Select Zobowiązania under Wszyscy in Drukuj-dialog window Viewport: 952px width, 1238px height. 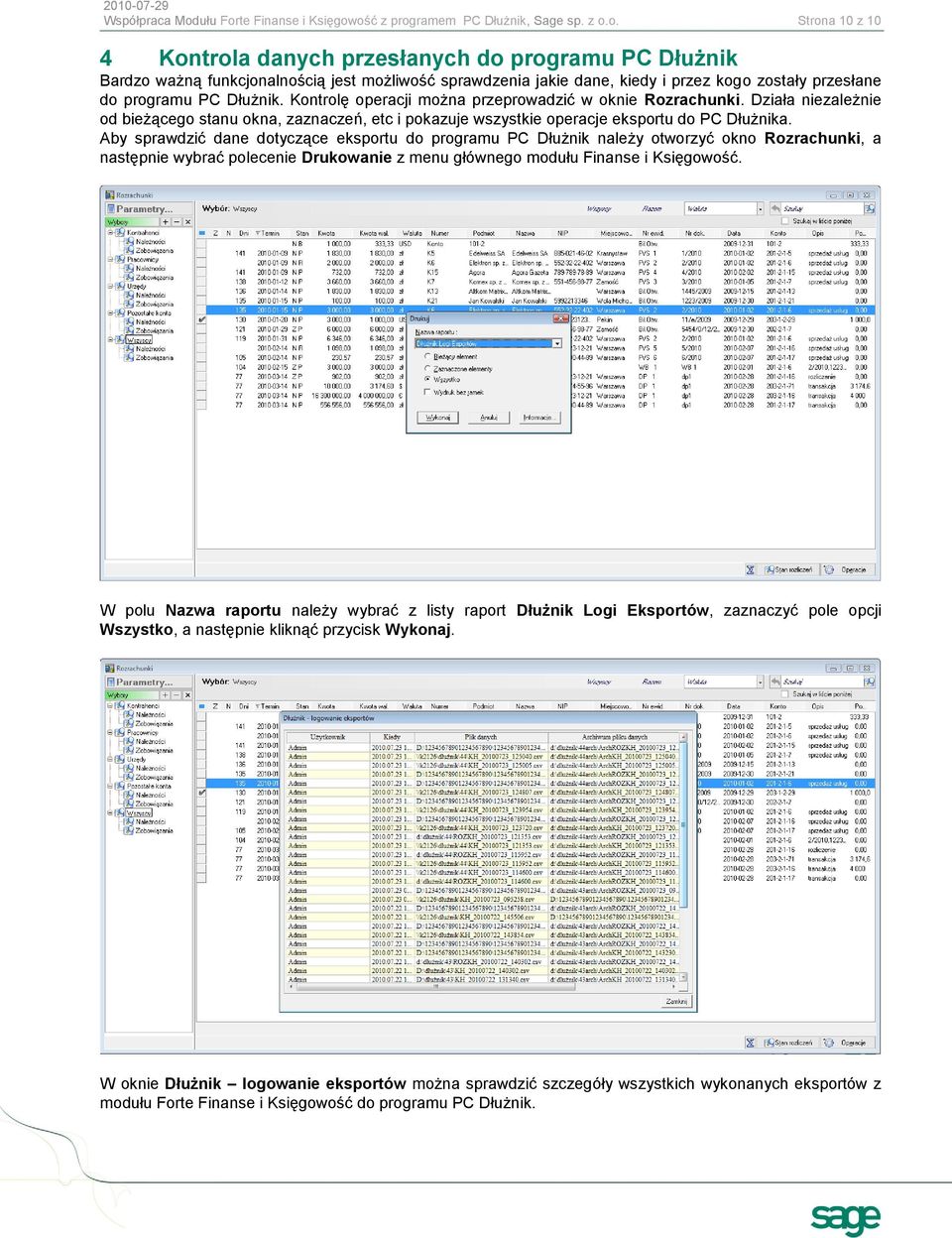point(155,358)
